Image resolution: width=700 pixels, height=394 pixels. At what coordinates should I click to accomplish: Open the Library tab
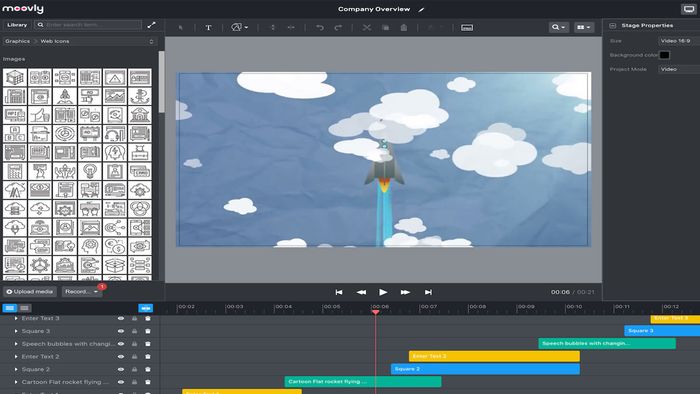pyautogui.click(x=17, y=25)
